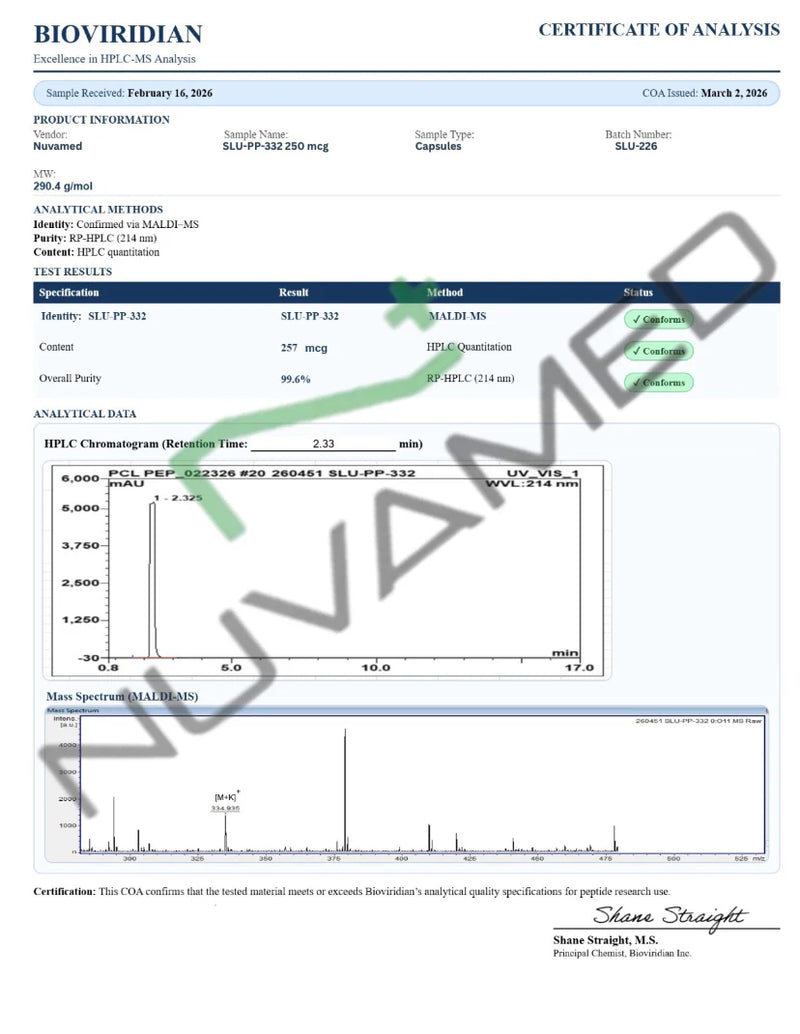Click the Test Results heading

73,271
